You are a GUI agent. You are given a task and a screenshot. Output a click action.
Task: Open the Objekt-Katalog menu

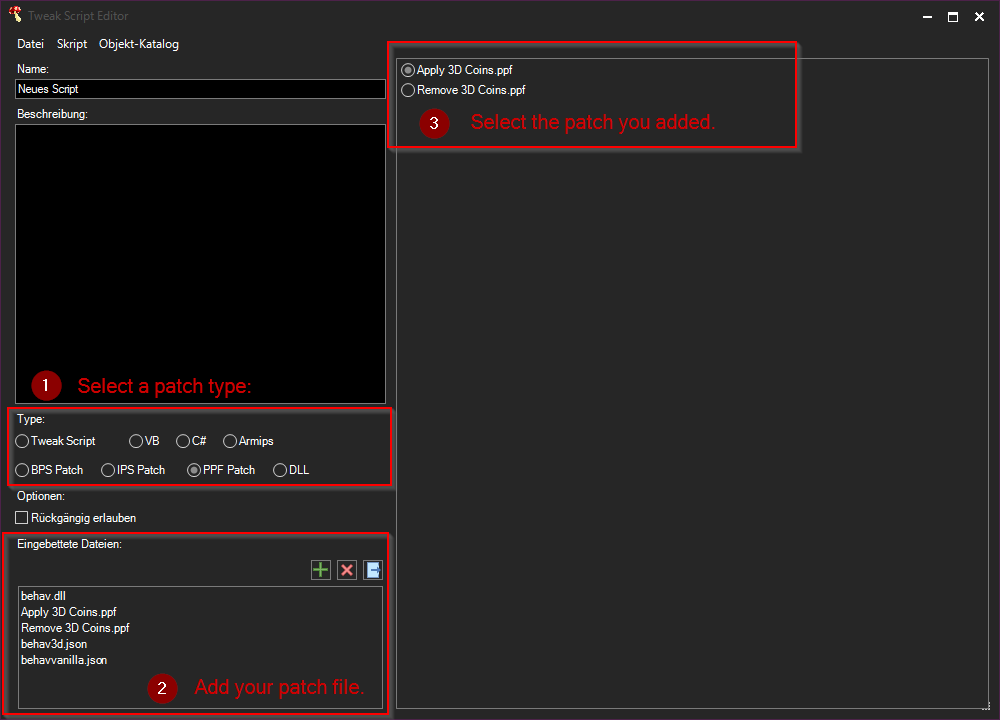pyautogui.click(x=139, y=44)
